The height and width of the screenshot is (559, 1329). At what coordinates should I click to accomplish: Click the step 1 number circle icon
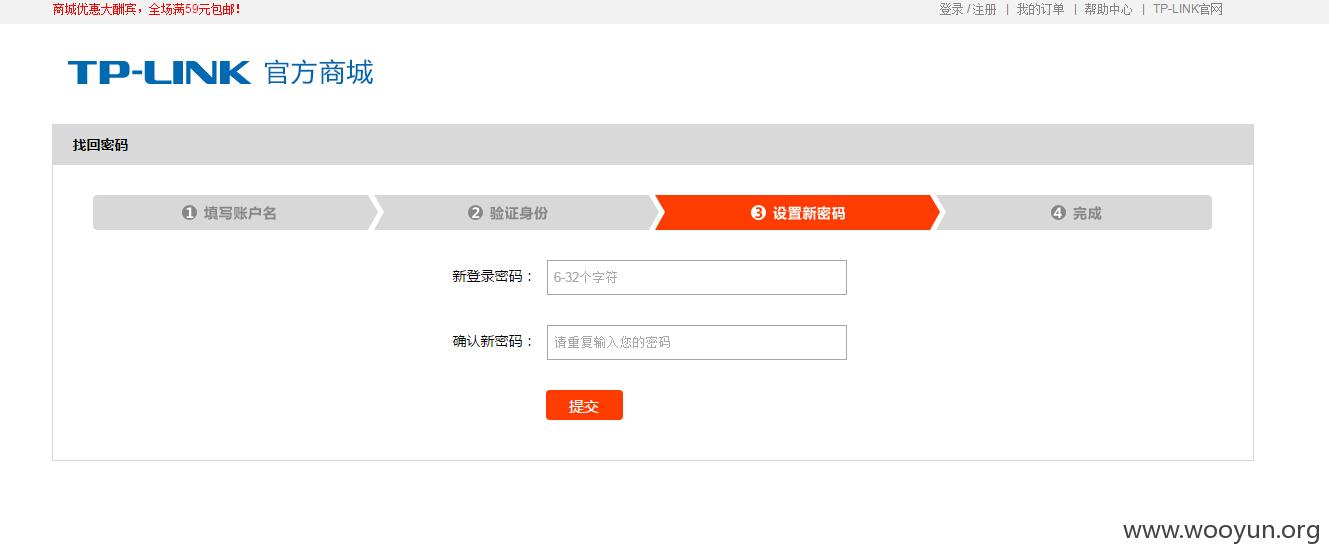(x=189, y=213)
